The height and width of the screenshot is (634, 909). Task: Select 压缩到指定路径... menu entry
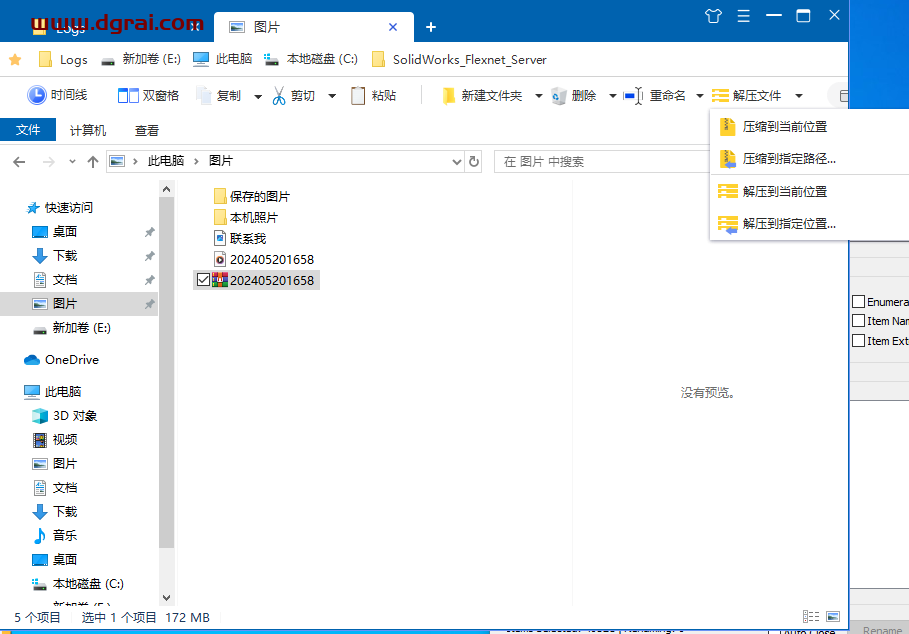pyautogui.click(x=809, y=159)
